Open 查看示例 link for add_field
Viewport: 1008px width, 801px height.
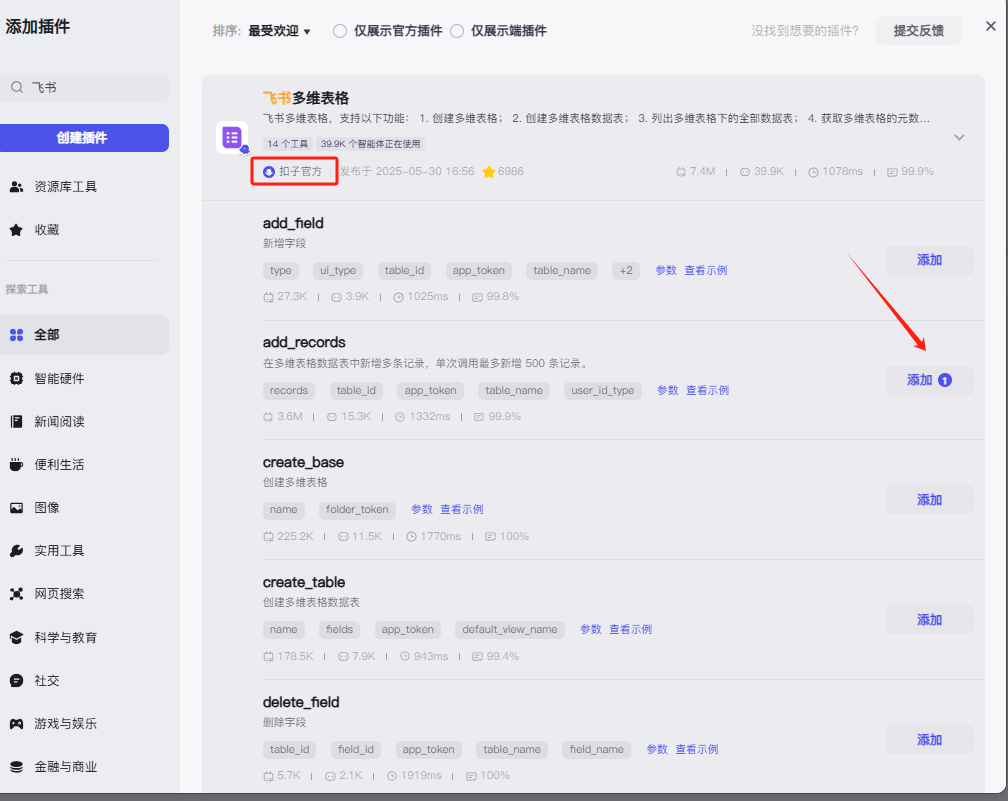[706, 271]
